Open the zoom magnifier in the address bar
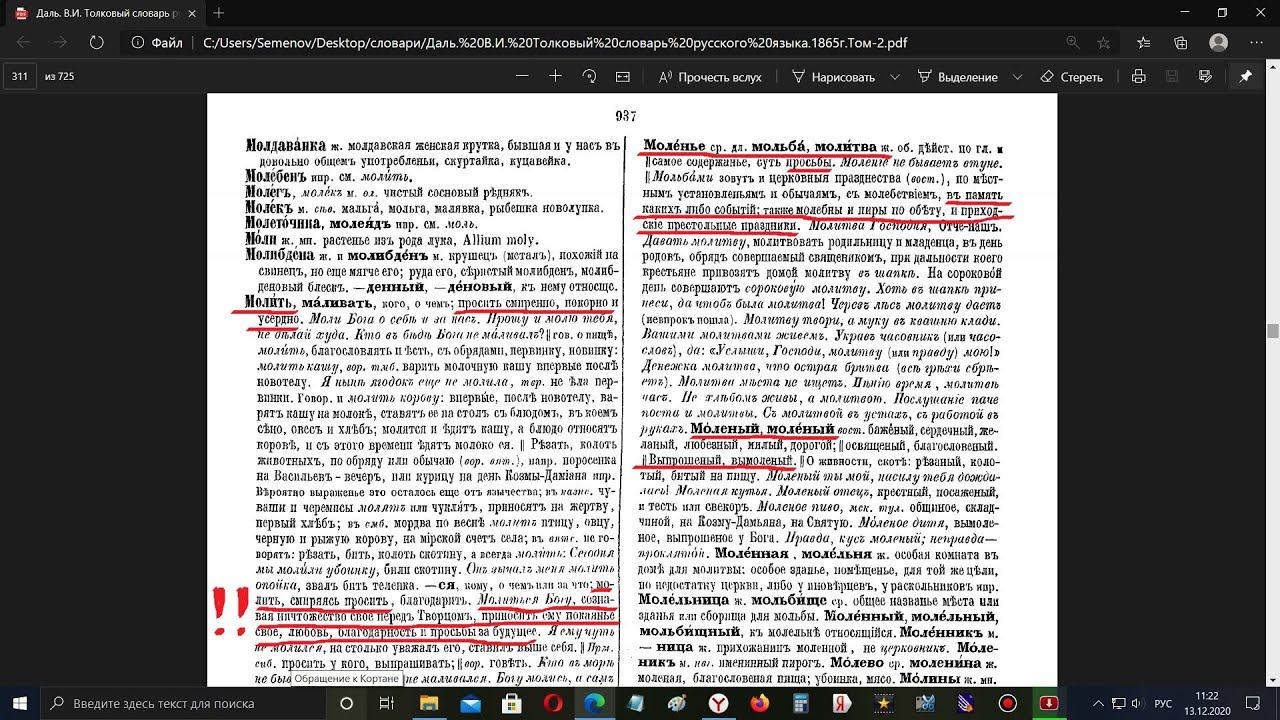 (1073, 43)
